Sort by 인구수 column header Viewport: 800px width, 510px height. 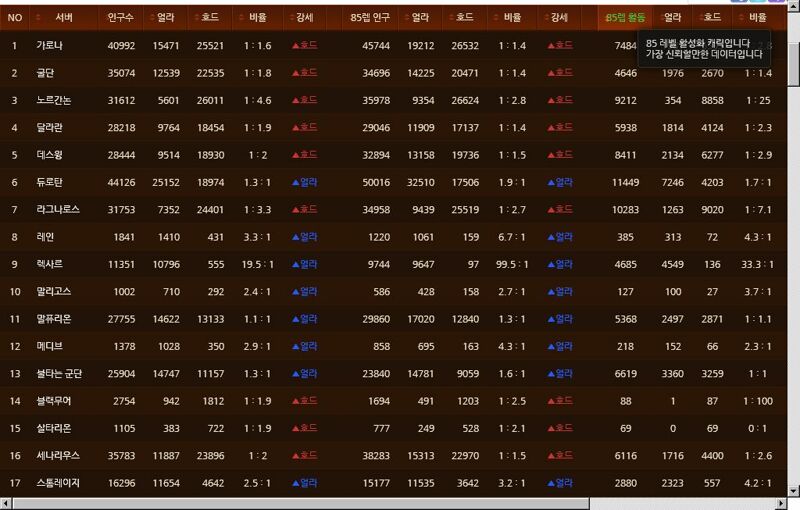tap(120, 18)
